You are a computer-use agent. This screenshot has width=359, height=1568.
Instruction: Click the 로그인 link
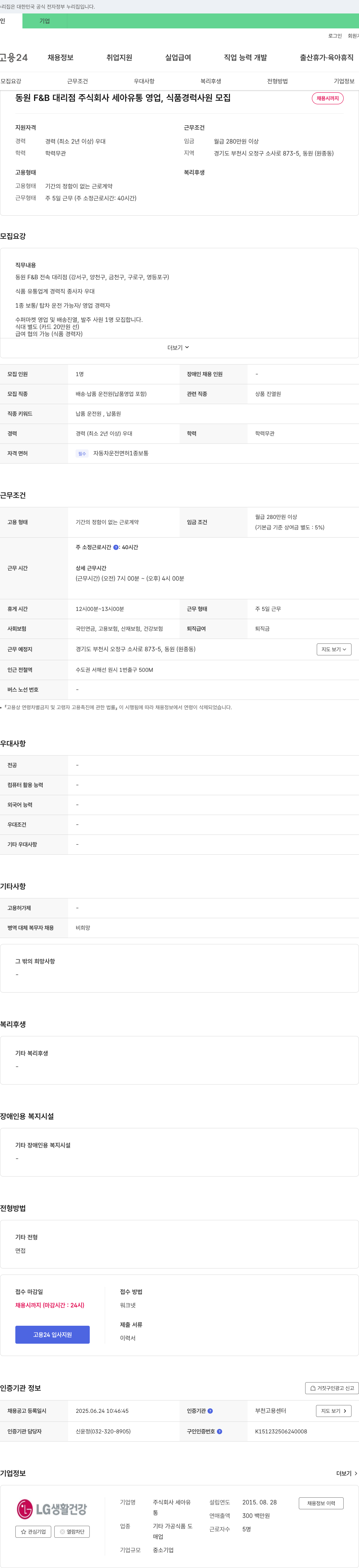point(335,36)
